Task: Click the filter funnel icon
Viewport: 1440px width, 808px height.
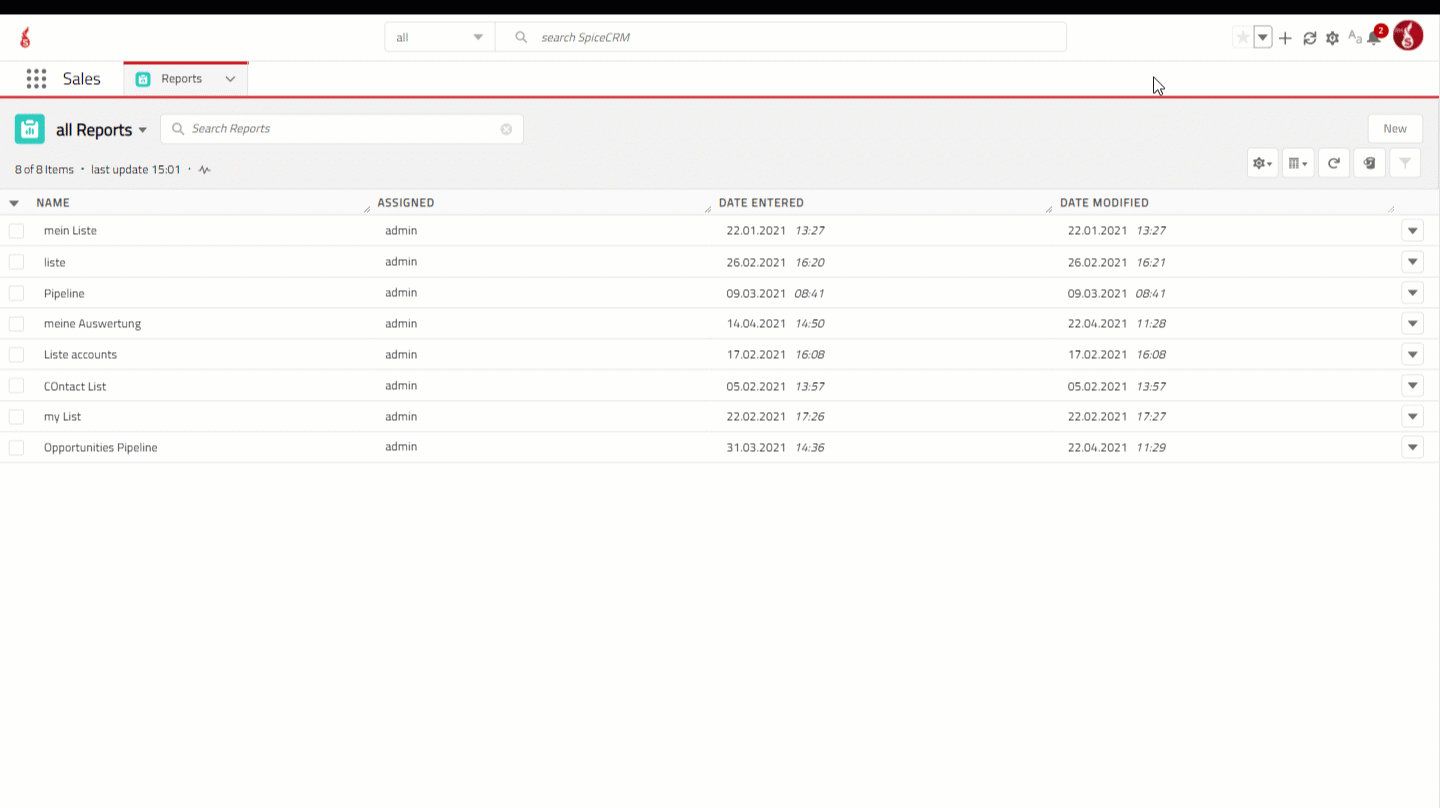Action: [x=1404, y=163]
